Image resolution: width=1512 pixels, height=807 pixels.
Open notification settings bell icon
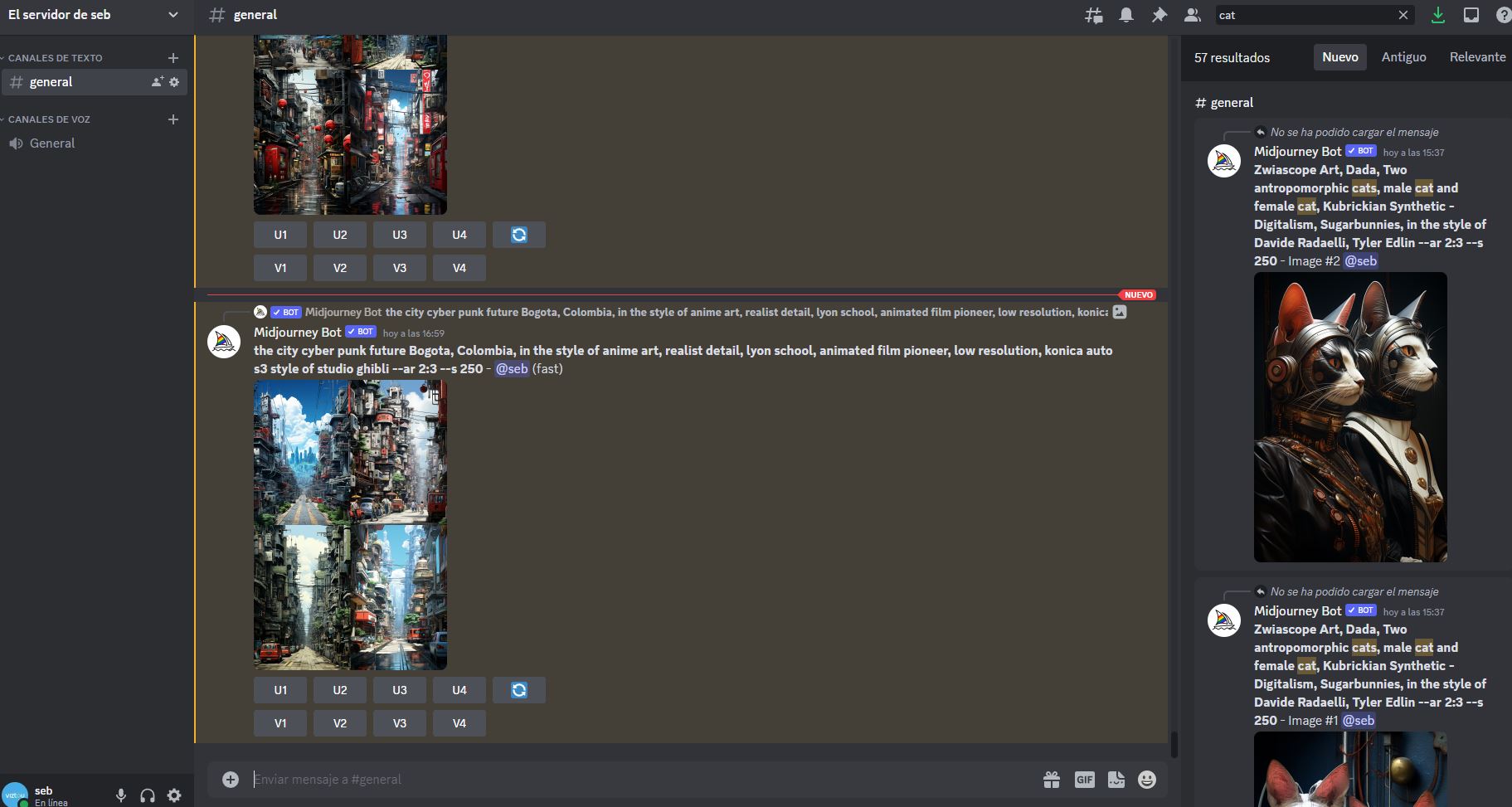[1126, 15]
